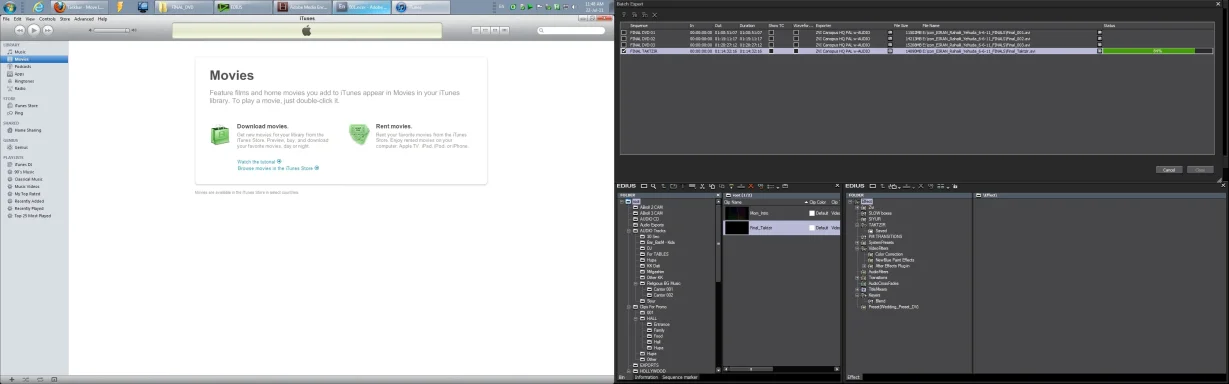Image resolution: width=1229 pixels, height=384 pixels.
Task: Click the Windows Start button
Action: pos(9,7)
